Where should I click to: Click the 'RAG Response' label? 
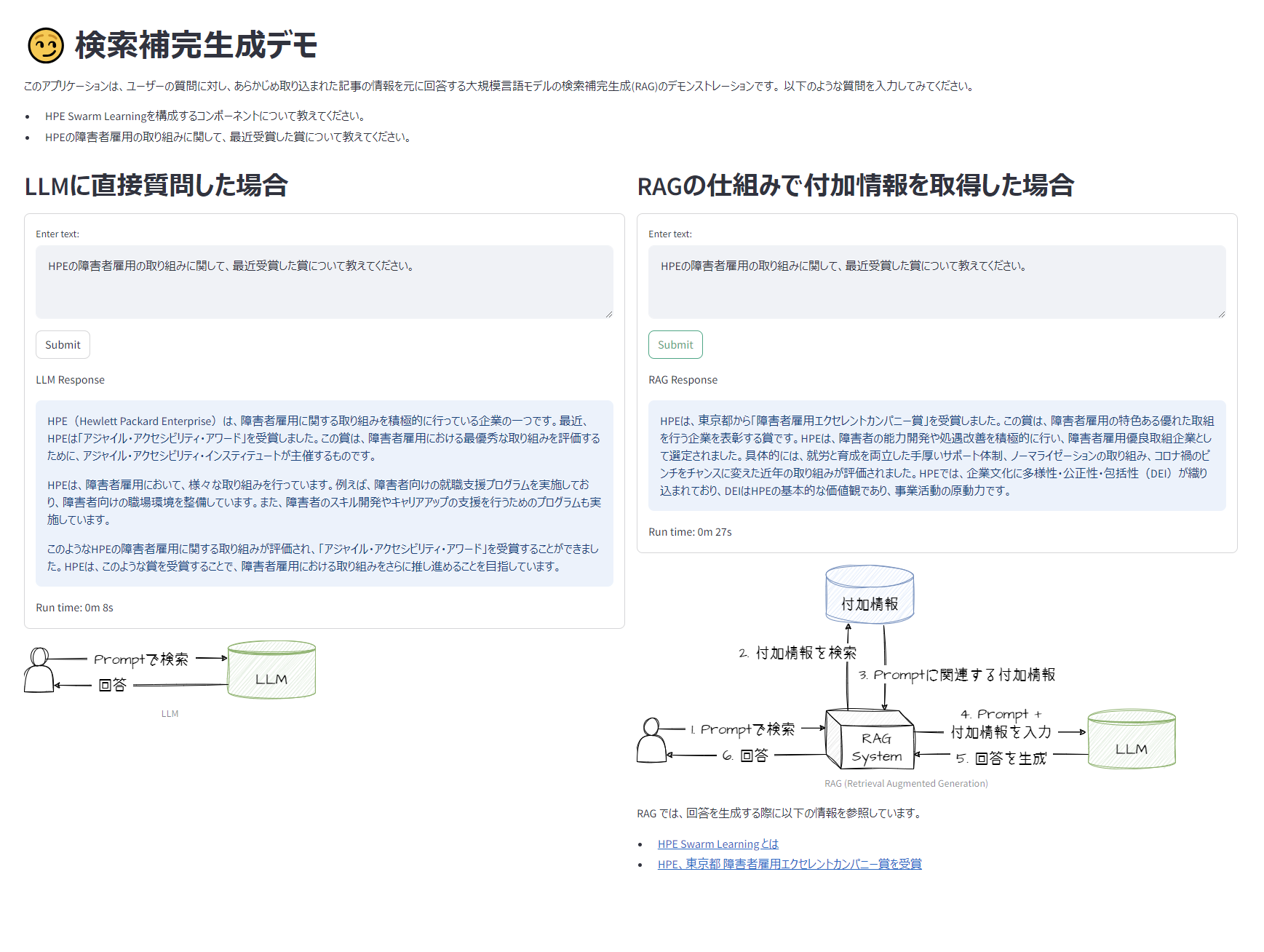point(683,380)
